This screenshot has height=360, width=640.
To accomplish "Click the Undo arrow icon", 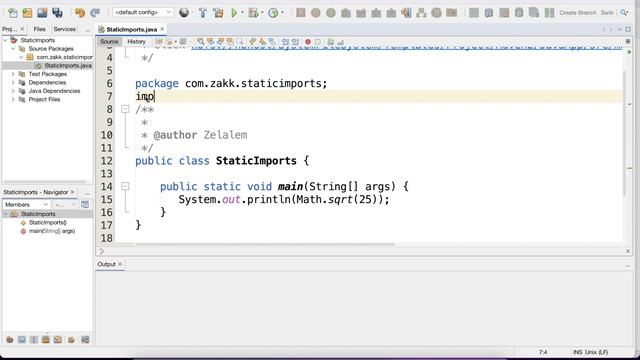I will coord(80,13).
